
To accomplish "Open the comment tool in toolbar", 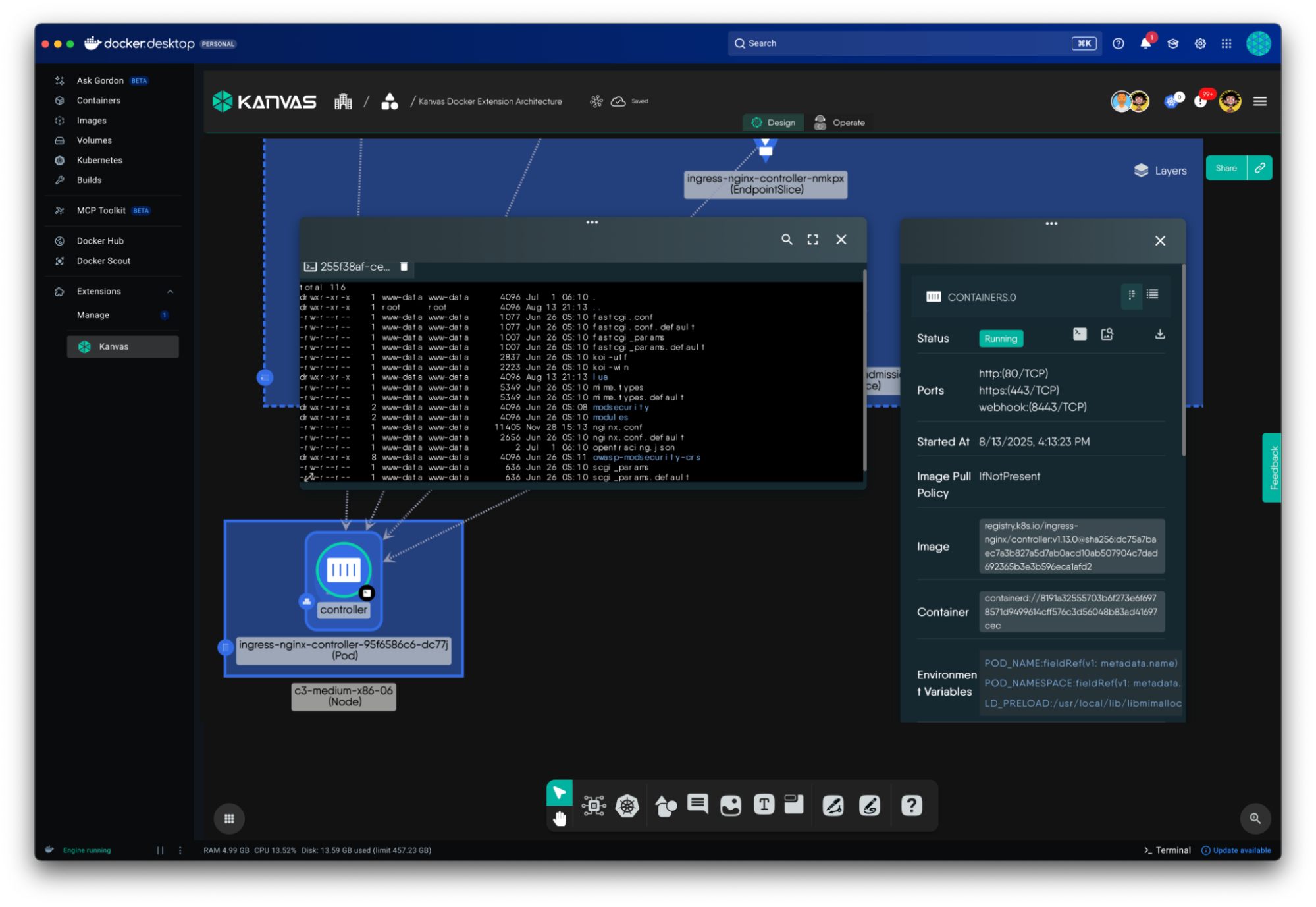I will click(x=697, y=804).
